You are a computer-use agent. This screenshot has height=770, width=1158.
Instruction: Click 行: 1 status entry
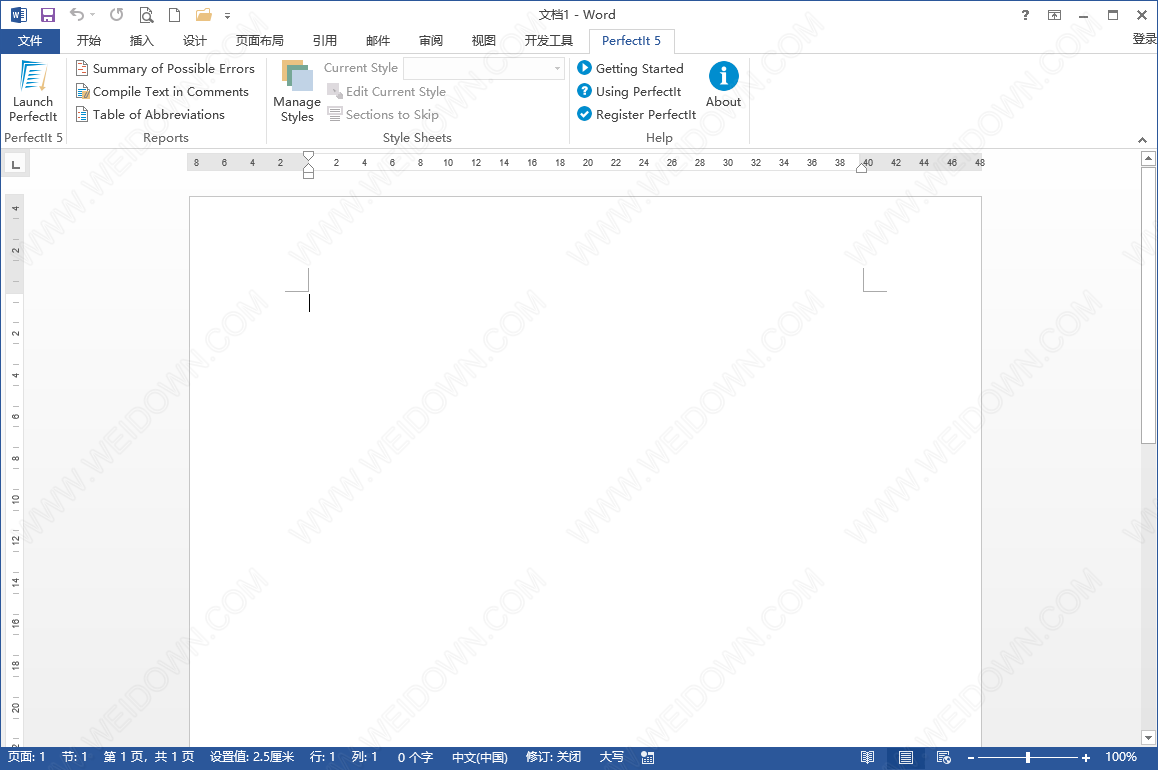coord(322,757)
